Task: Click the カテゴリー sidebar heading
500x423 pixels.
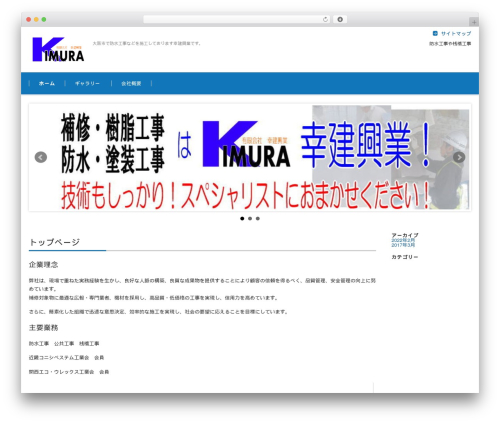Action: 405,257
